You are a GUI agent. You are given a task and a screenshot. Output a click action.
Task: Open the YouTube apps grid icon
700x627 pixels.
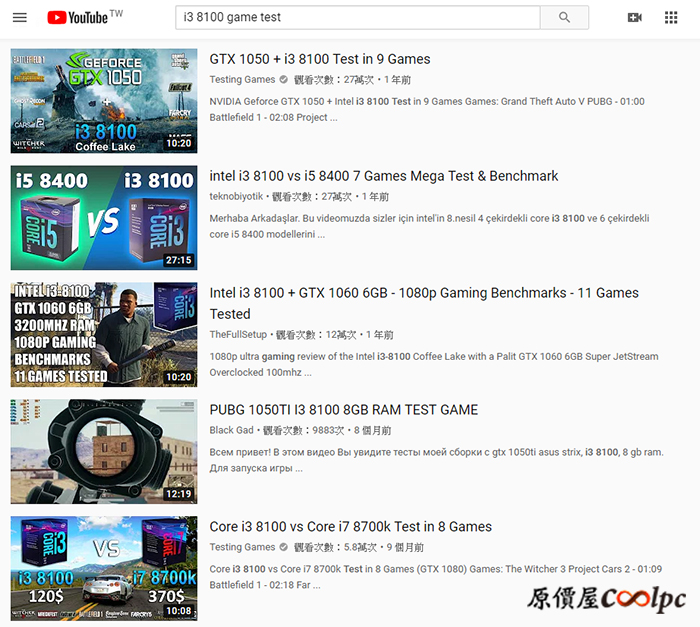pyautogui.click(x=671, y=17)
